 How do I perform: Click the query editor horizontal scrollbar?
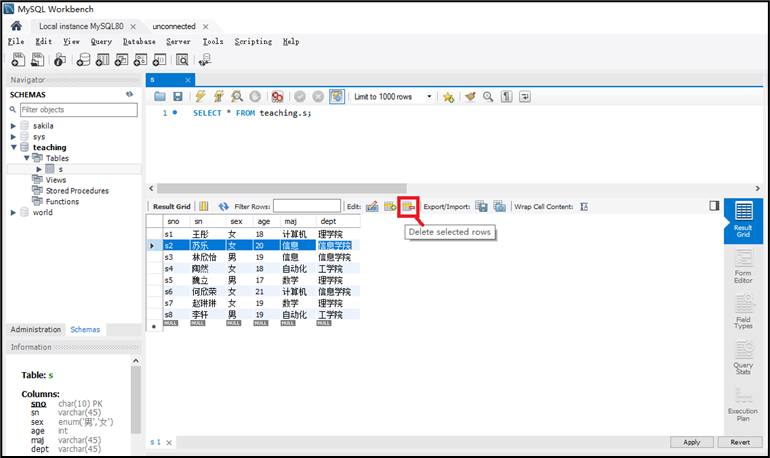click(282, 189)
